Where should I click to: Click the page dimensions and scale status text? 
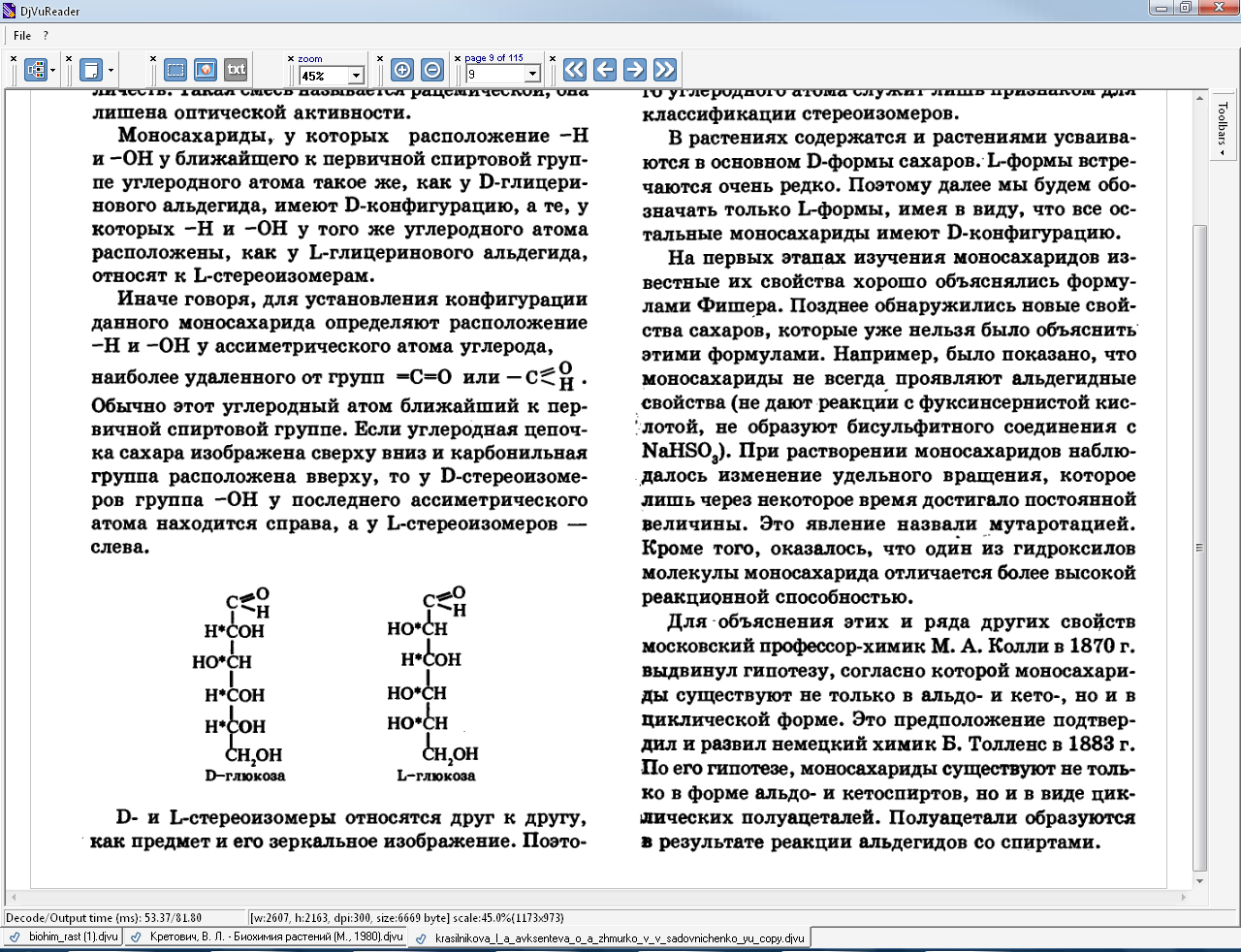click(406, 917)
